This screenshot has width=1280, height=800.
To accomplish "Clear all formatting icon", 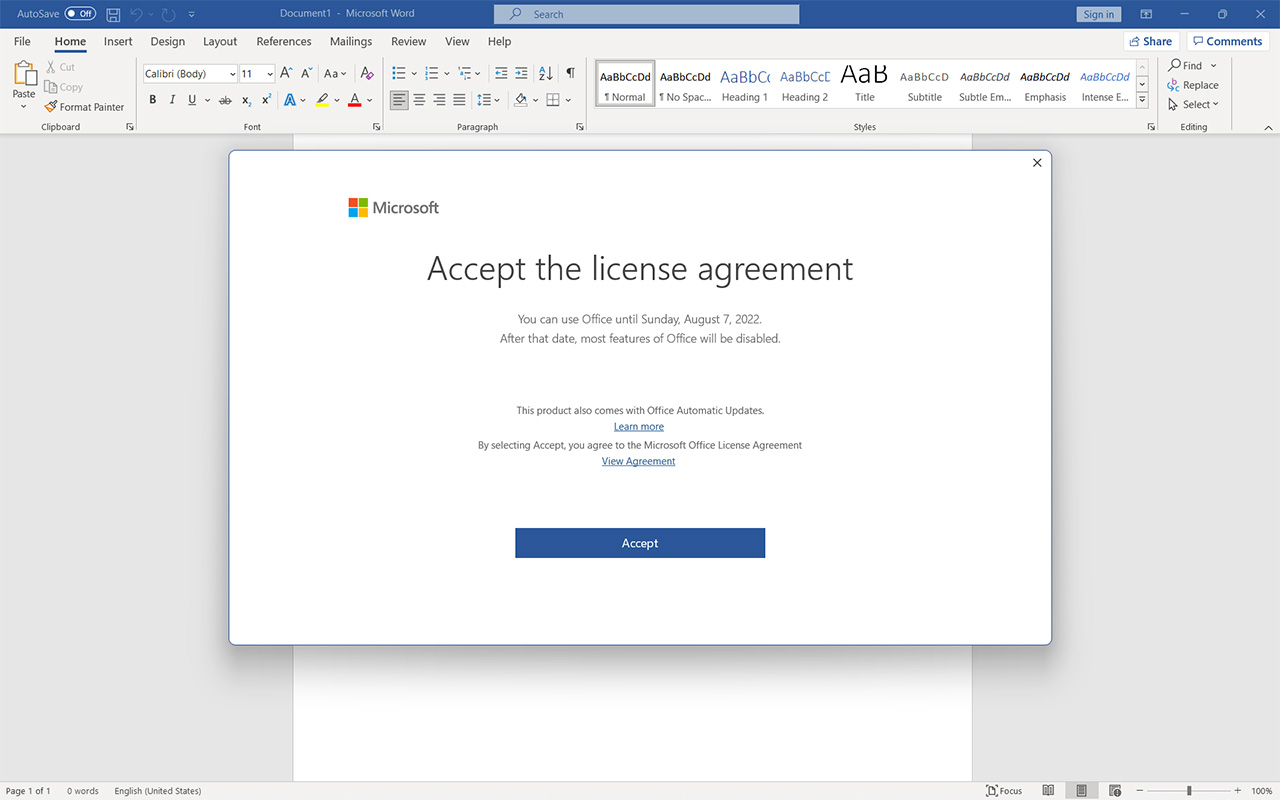I will (367, 73).
